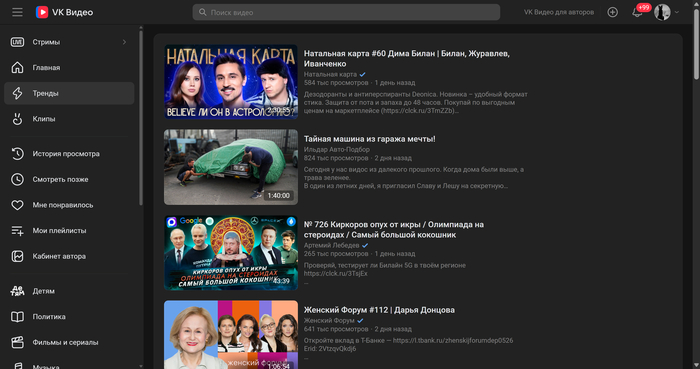Select the Тренды menu item
Screen dimensions: 700x369
pos(69,93)
